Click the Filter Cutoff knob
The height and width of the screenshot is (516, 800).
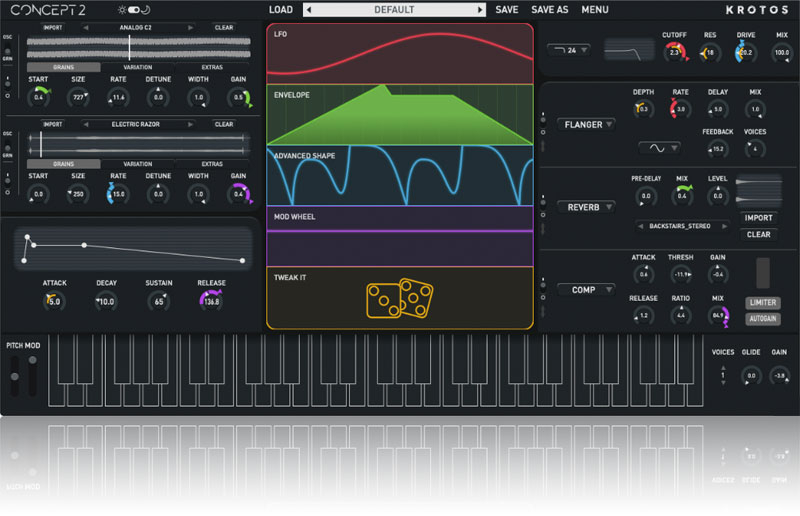click(x=674, y=53)
